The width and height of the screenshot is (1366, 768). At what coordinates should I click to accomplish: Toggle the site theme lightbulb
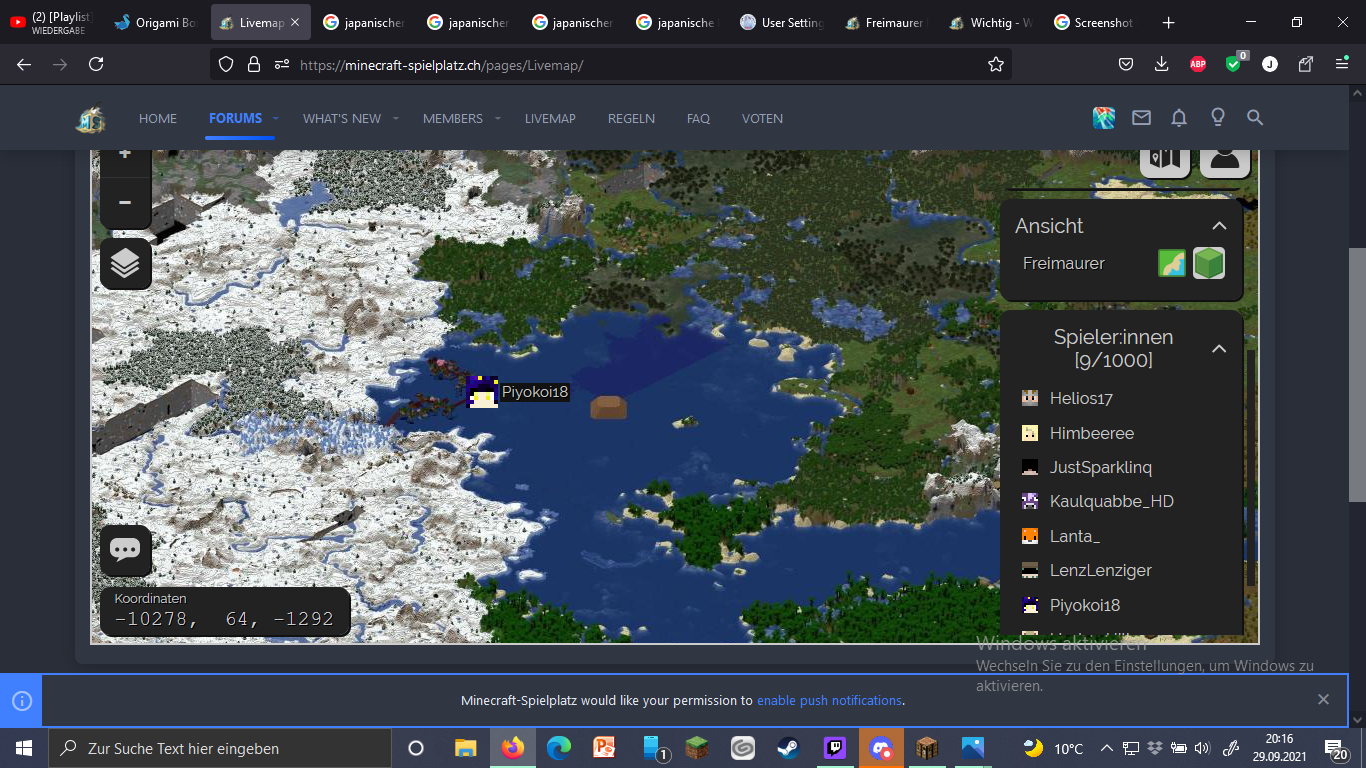pyautogui.click(x=1217, y=117)
